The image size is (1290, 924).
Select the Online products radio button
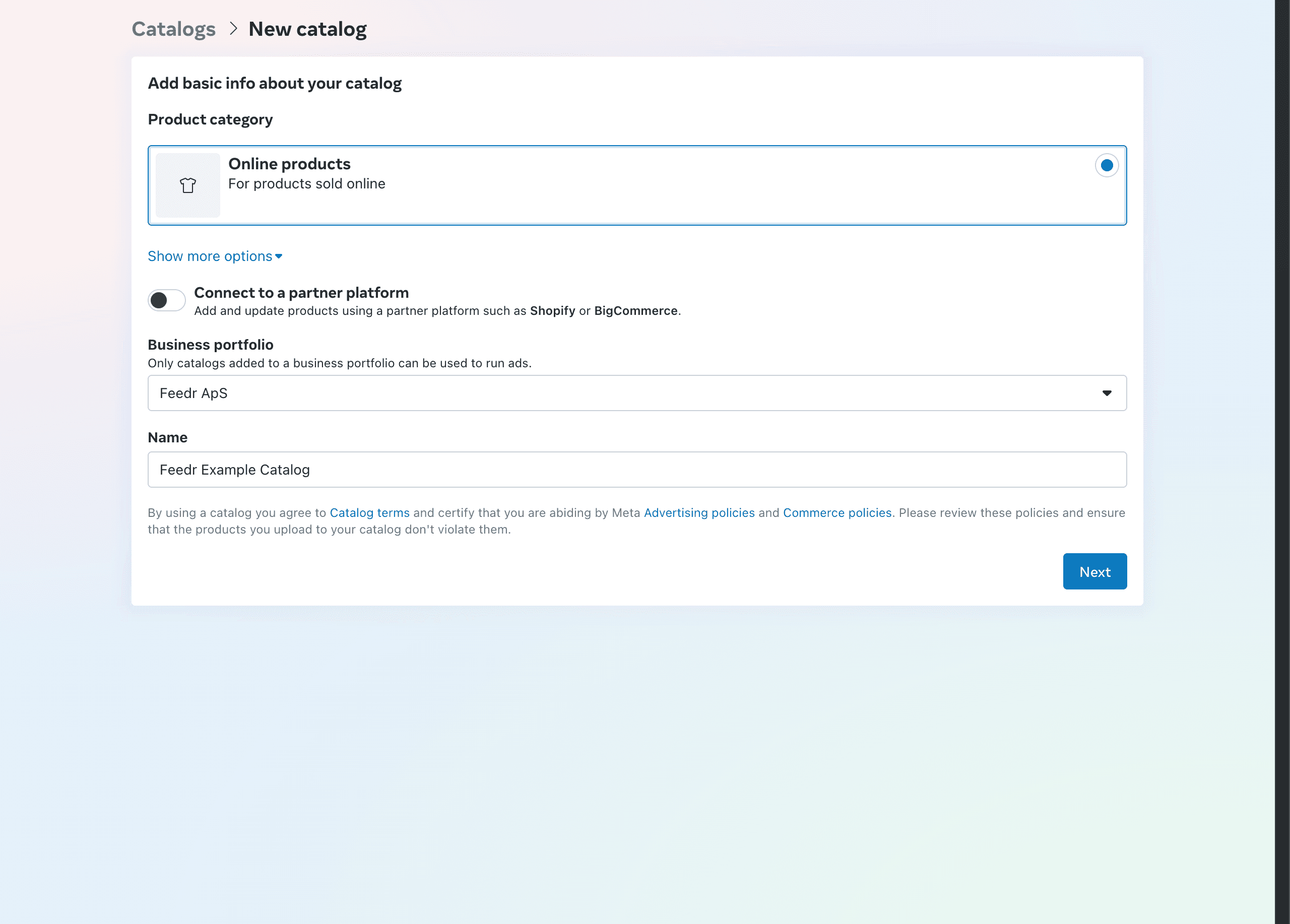[1106, 165]
